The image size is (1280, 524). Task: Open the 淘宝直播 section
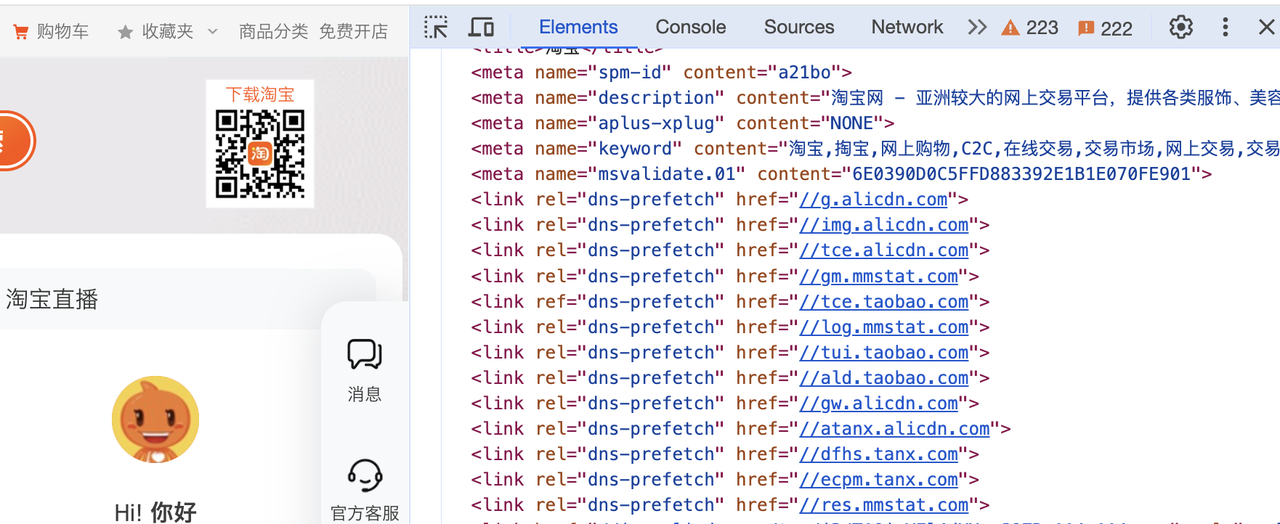tap(52, 299)
